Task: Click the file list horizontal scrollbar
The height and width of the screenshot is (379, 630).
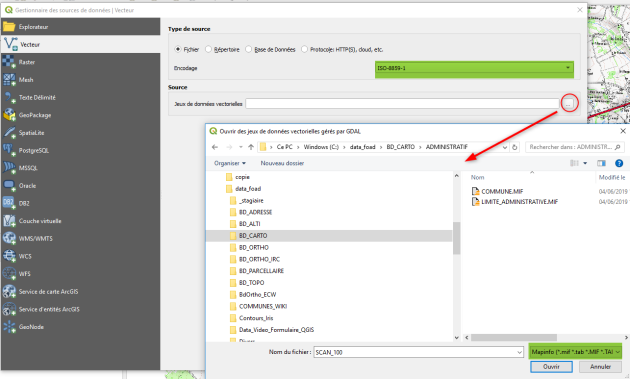Action: 514,338
